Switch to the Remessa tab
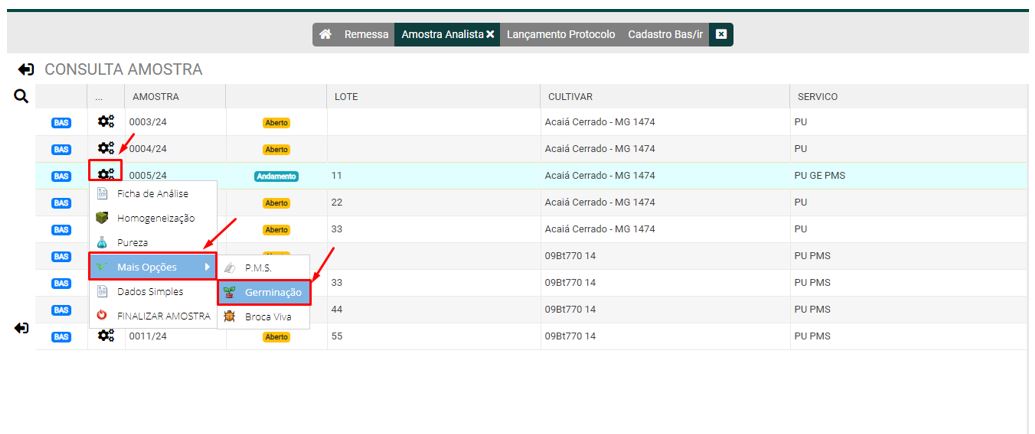The height and width of the screenshot is (434, 1035). tap(366, 35)
